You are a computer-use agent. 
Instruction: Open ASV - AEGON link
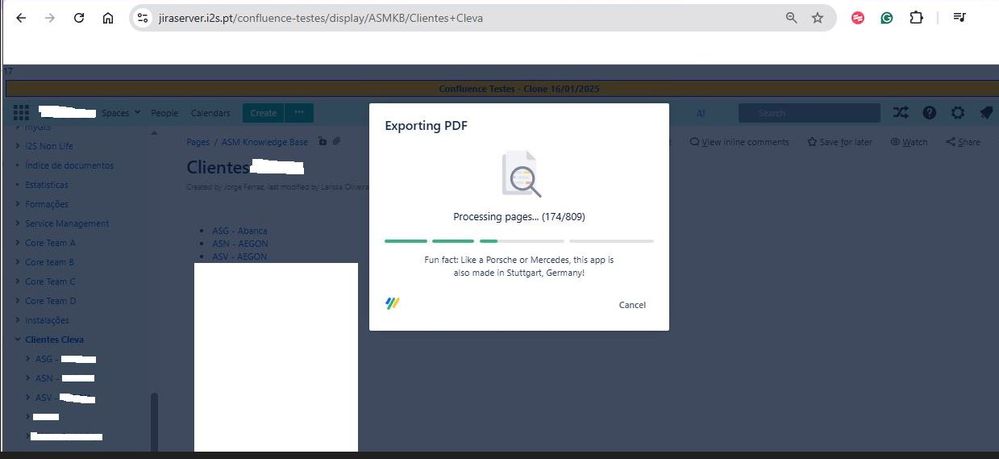[240, 256]
